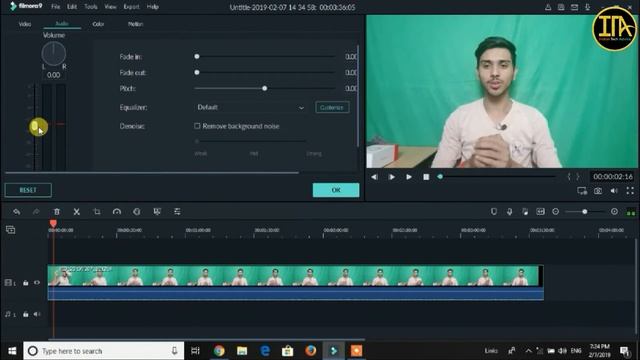
Task: Click the Type here to search box
Action: click(x=104, y=351)
